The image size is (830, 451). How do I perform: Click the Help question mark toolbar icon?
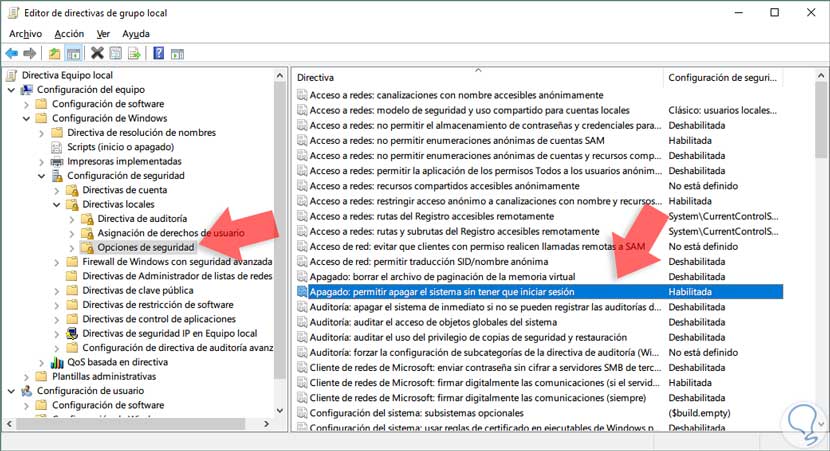coord(158,53)
